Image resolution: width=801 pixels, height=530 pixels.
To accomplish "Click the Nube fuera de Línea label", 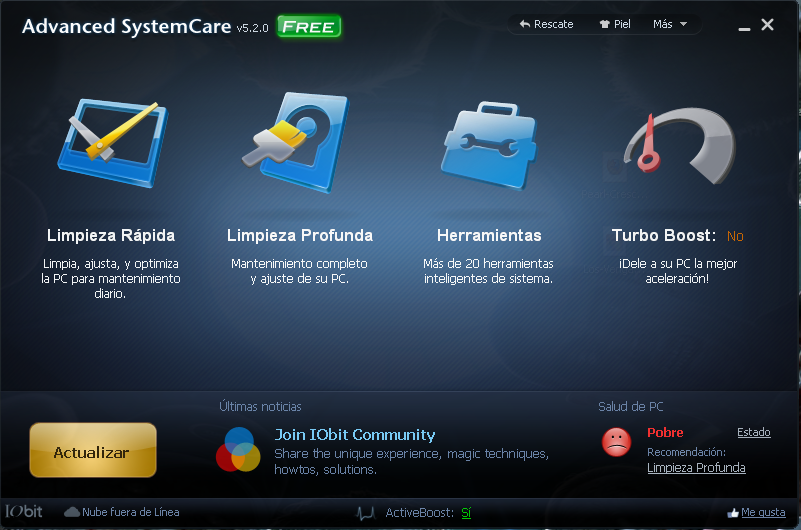I will 131,512.
